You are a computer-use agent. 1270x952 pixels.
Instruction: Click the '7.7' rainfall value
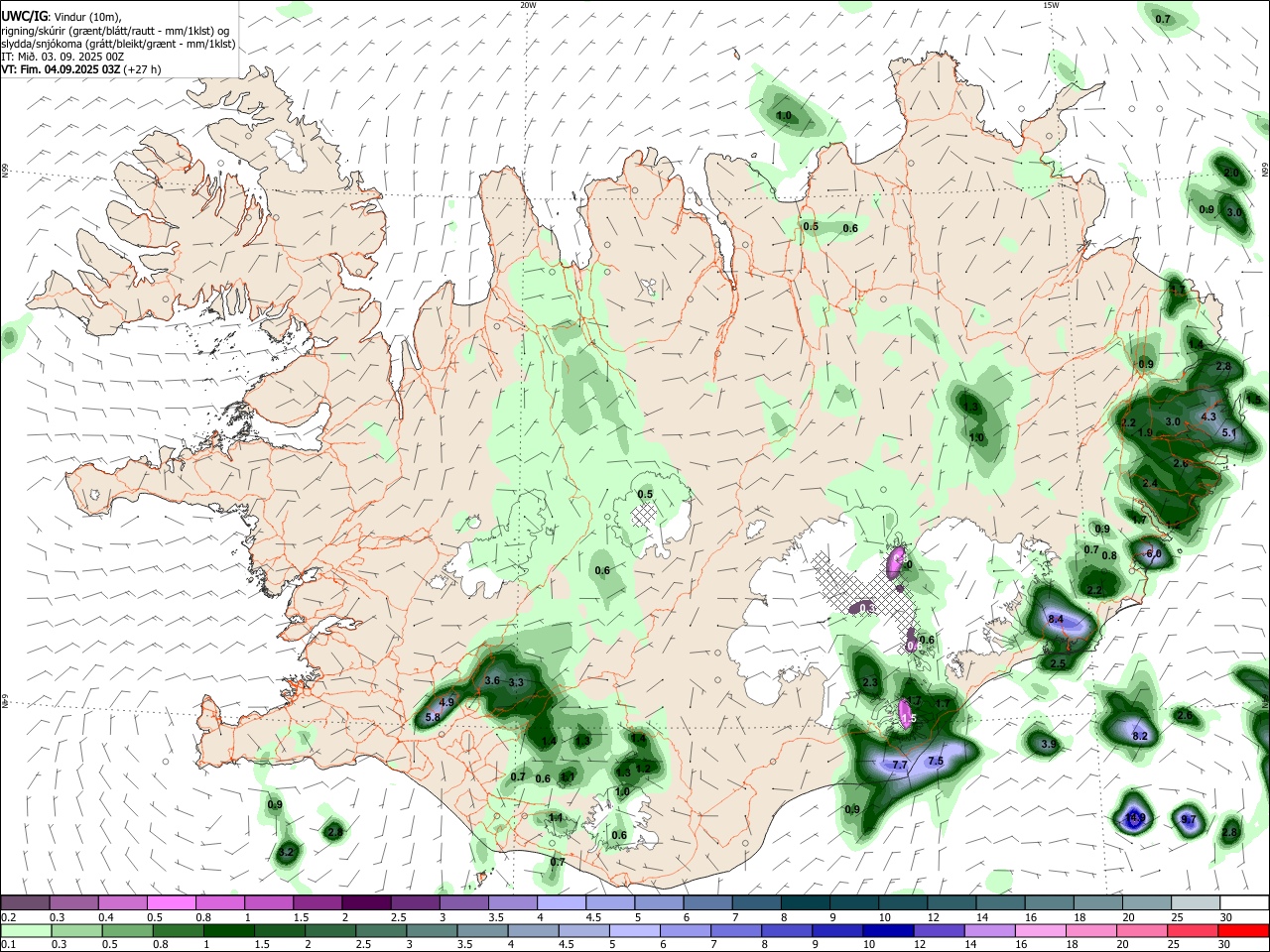pos(900,765)
